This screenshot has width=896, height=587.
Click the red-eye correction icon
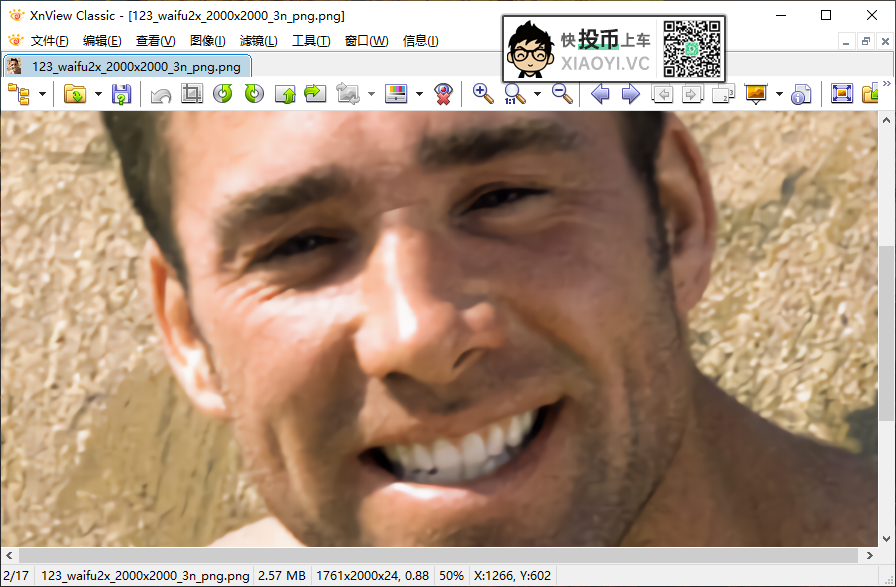443,94
